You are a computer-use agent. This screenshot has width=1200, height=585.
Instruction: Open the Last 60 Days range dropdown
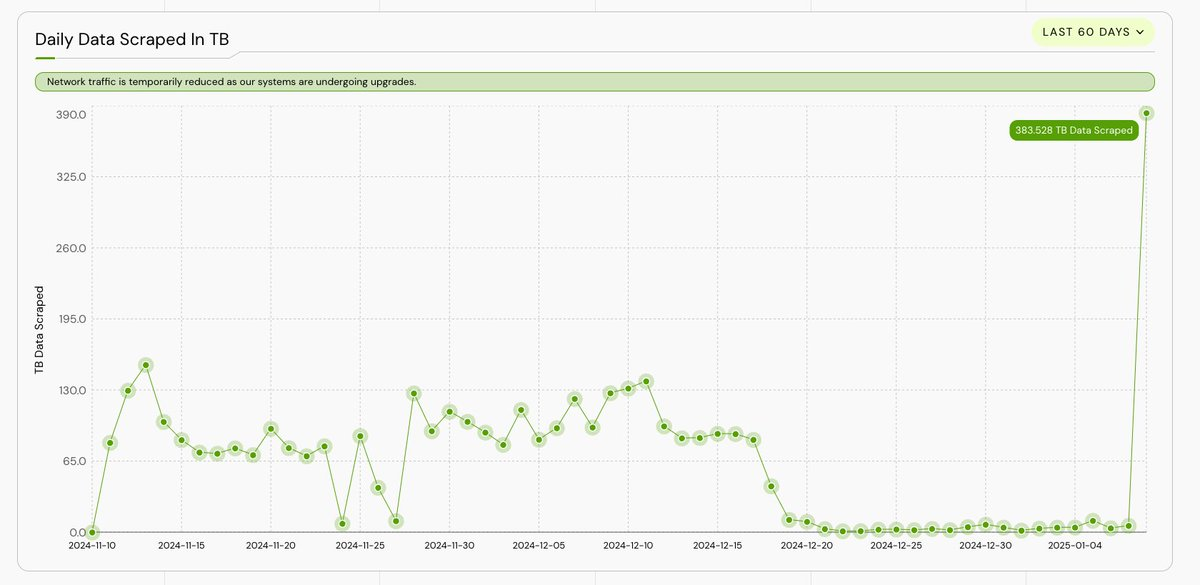(1092, 32)
